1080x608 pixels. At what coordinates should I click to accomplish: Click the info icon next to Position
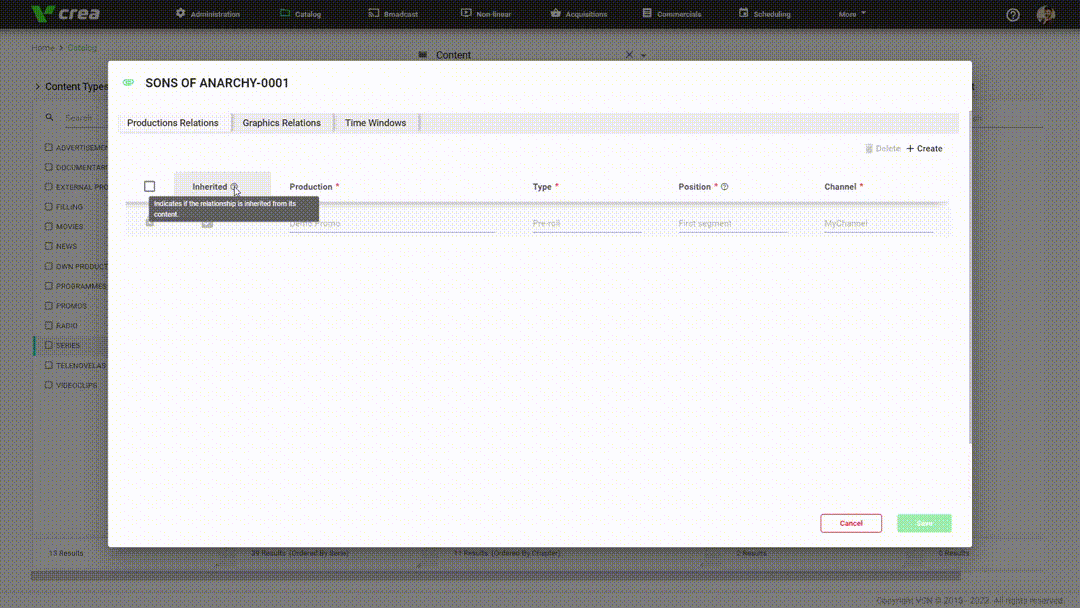[725, 187]
